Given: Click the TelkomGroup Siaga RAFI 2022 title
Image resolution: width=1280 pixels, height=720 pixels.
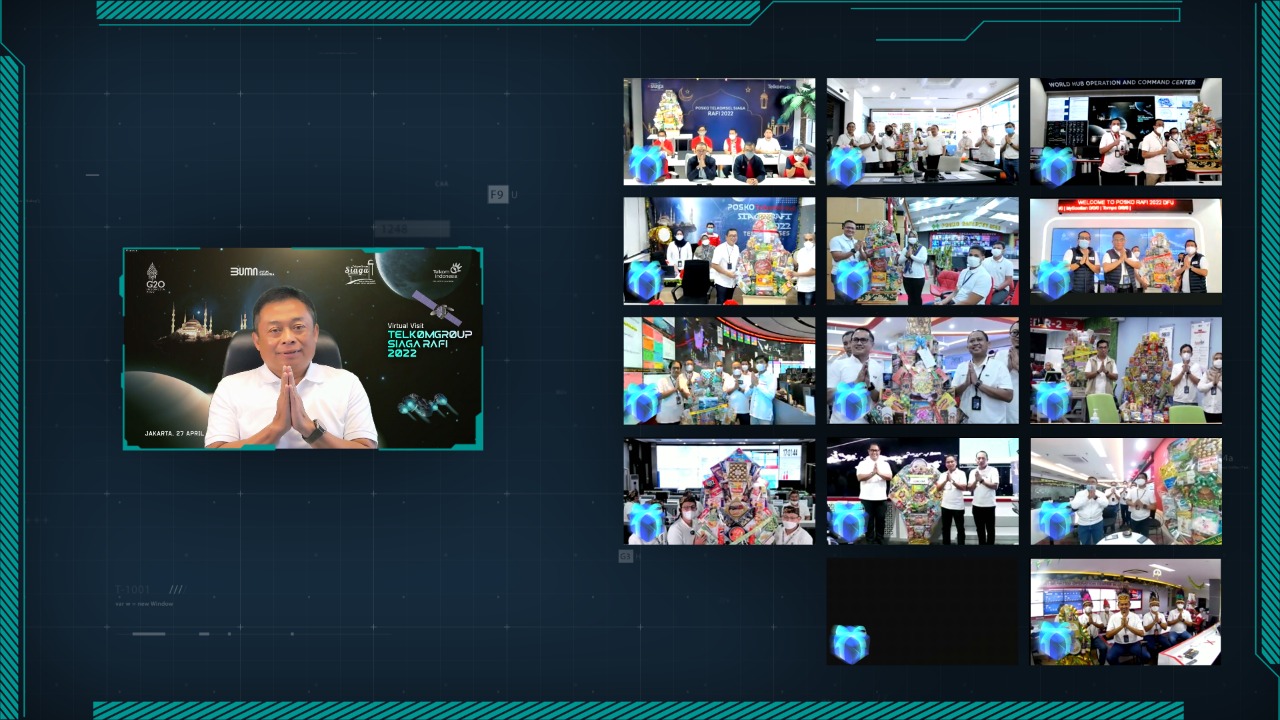Looking at the screenshot, I should pos(429,339).
